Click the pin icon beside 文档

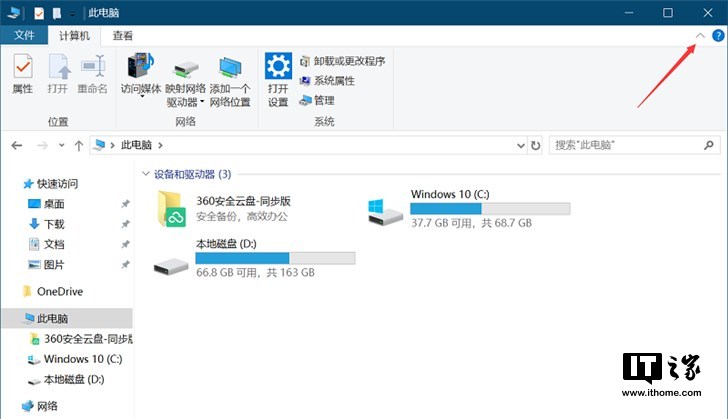[125, 244]
